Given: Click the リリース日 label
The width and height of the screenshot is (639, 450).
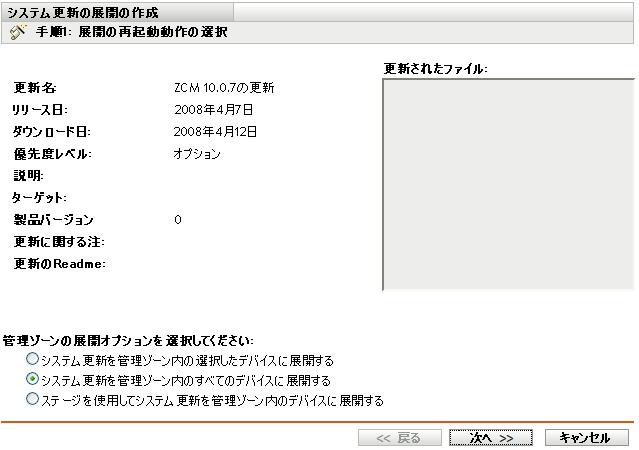Looking at the screenshot, I should pos(40,110).
